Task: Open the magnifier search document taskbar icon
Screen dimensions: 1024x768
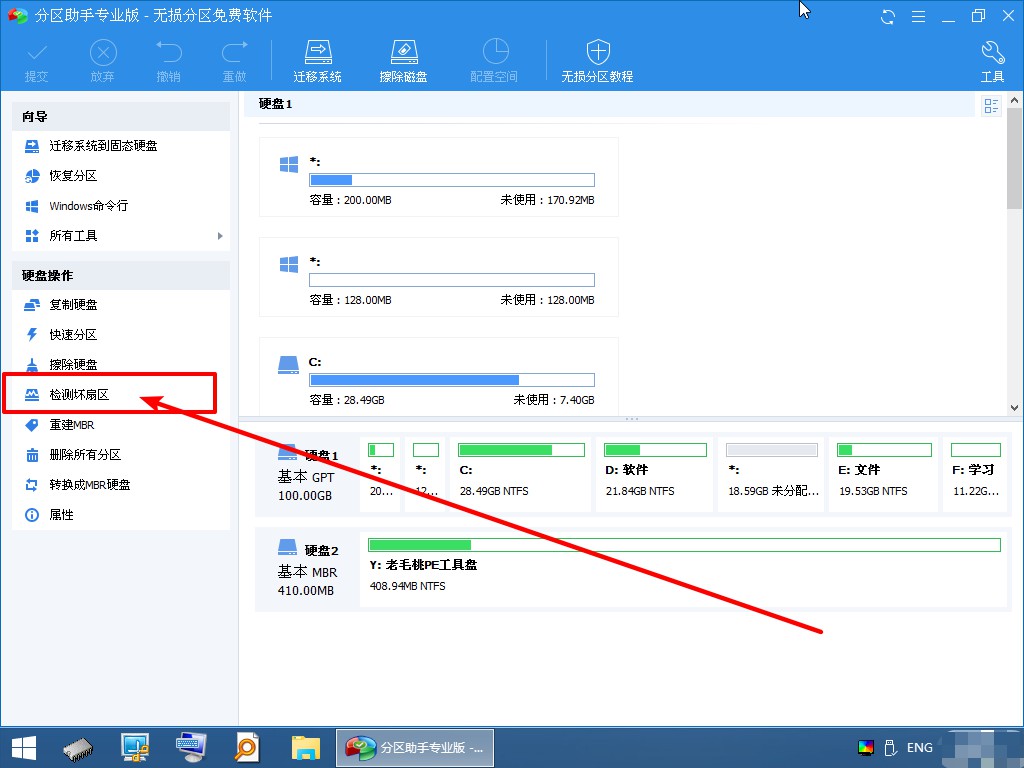Action: [x=248, y=748]
